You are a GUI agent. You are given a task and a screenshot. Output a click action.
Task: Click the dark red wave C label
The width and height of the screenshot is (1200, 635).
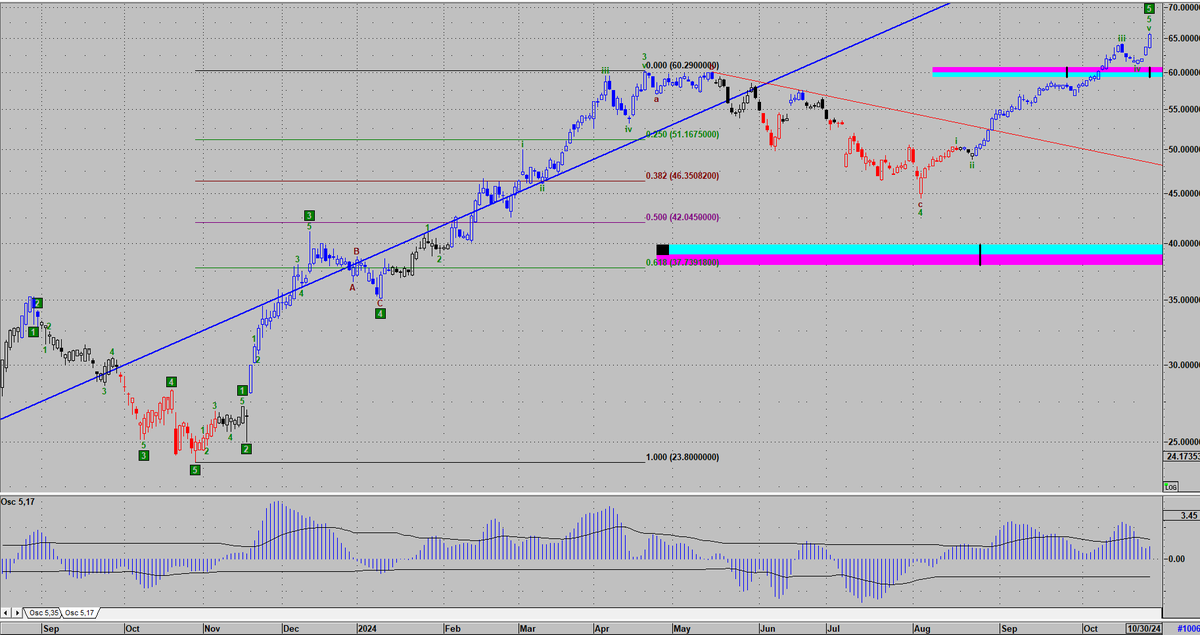pos(379,302)
